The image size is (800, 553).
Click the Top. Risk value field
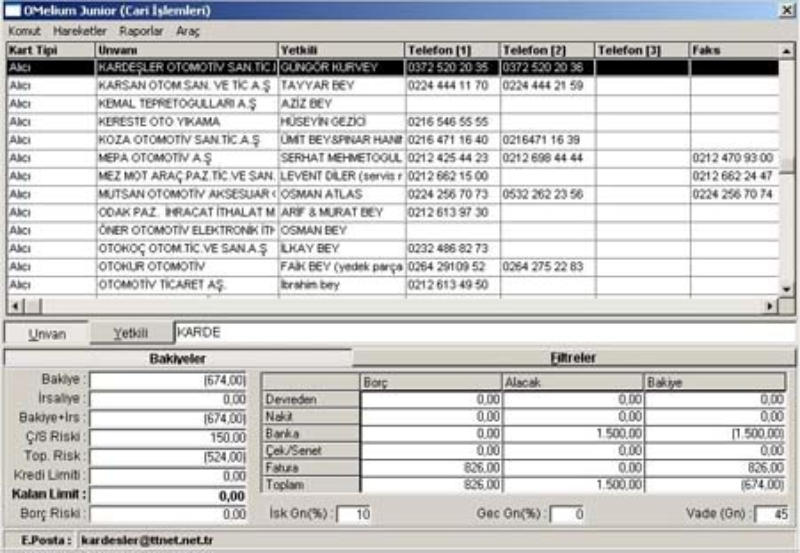168,457
